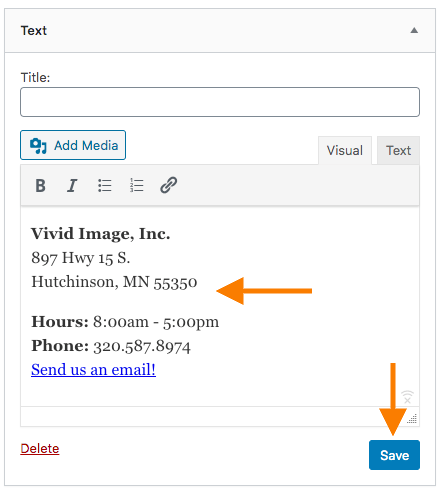
Task: Save the Text widget
Action: tap(394, 455)
